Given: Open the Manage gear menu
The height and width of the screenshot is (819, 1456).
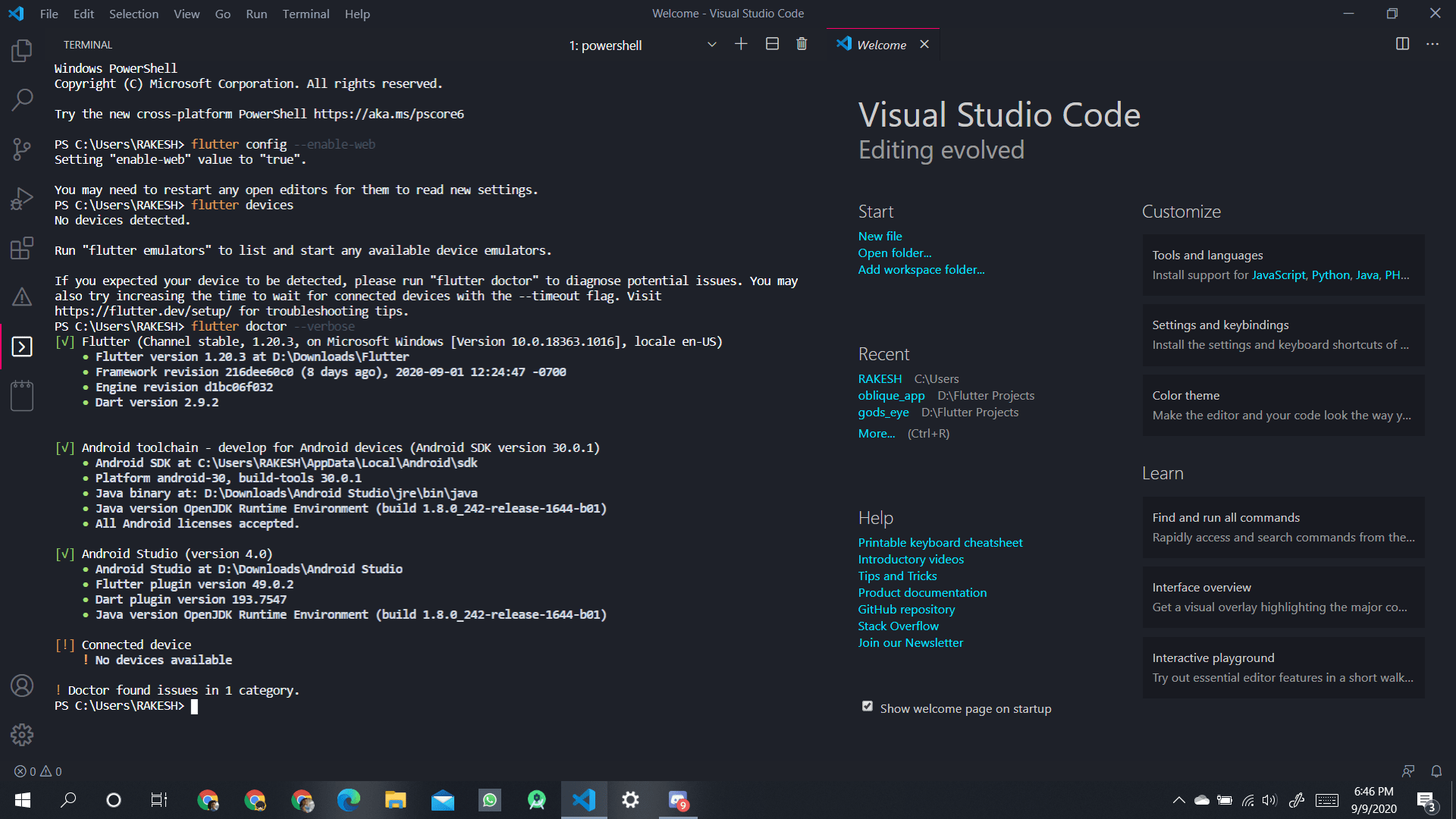Looking at the screenshot, I should pos(22,734).
